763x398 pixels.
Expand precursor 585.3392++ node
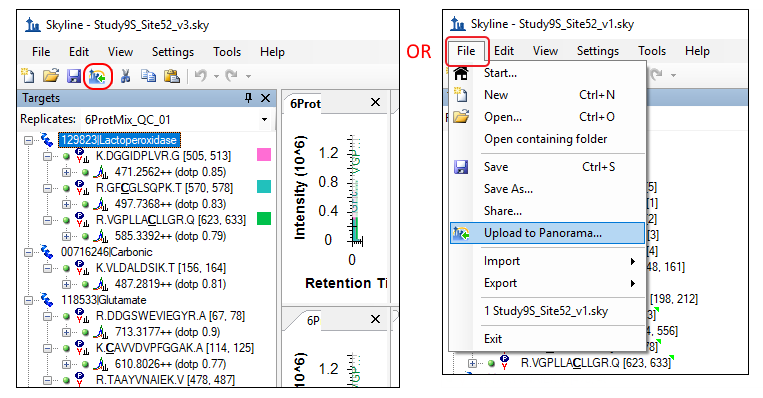coord(66,236)
